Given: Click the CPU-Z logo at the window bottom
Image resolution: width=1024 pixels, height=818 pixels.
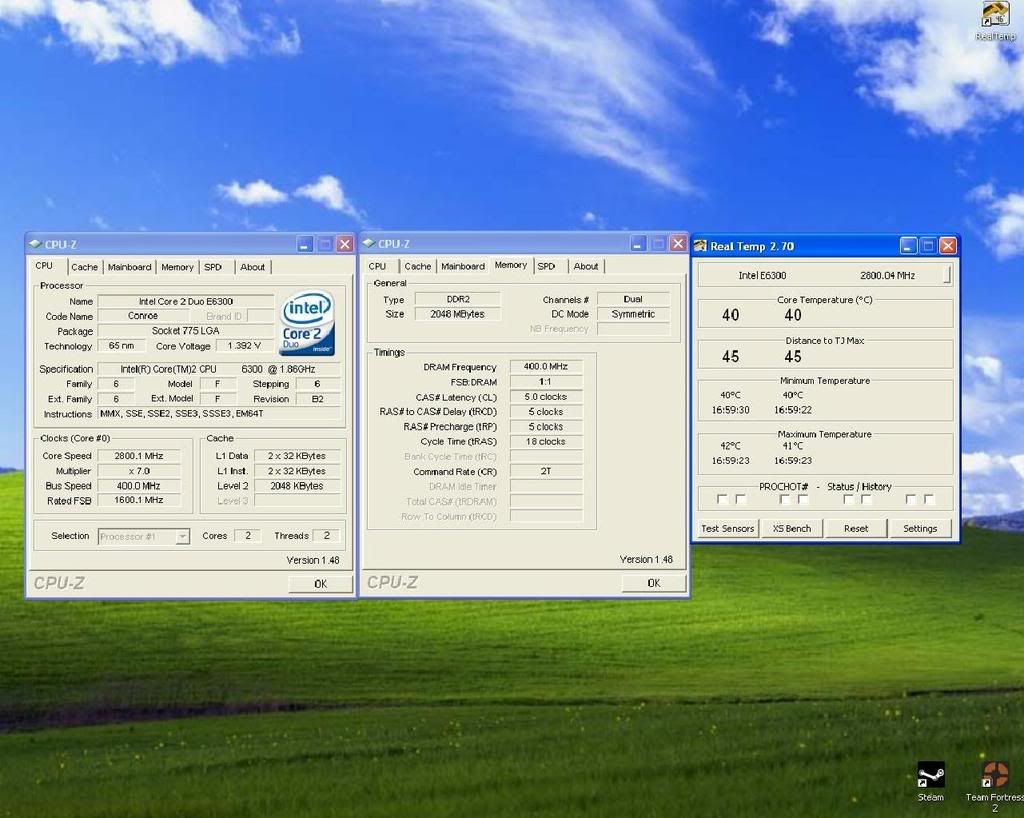Looking at the screenshot, I should (x=59, y=582).
